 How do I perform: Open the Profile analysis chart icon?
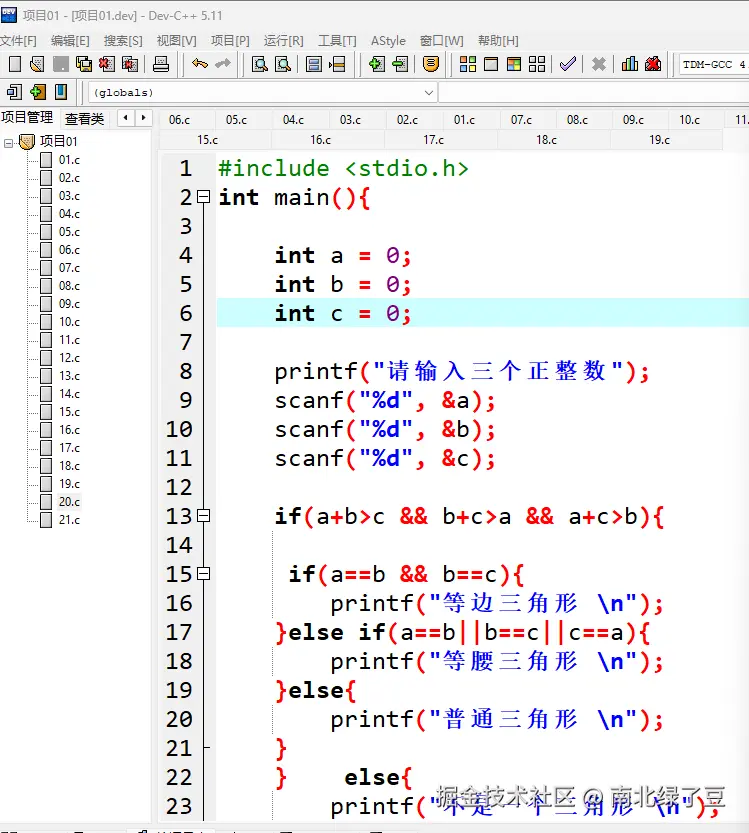click(x=629, y=64)
